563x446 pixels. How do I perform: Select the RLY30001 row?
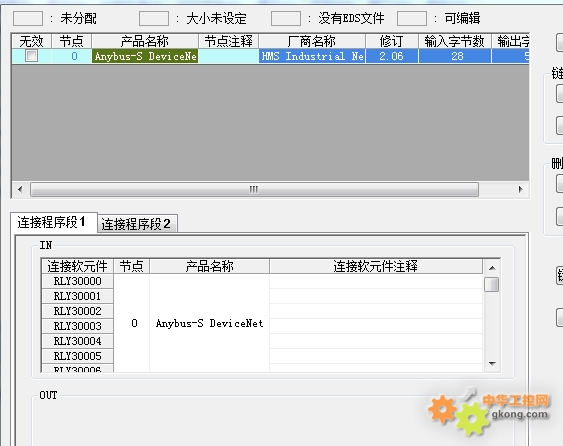point(78,296)
